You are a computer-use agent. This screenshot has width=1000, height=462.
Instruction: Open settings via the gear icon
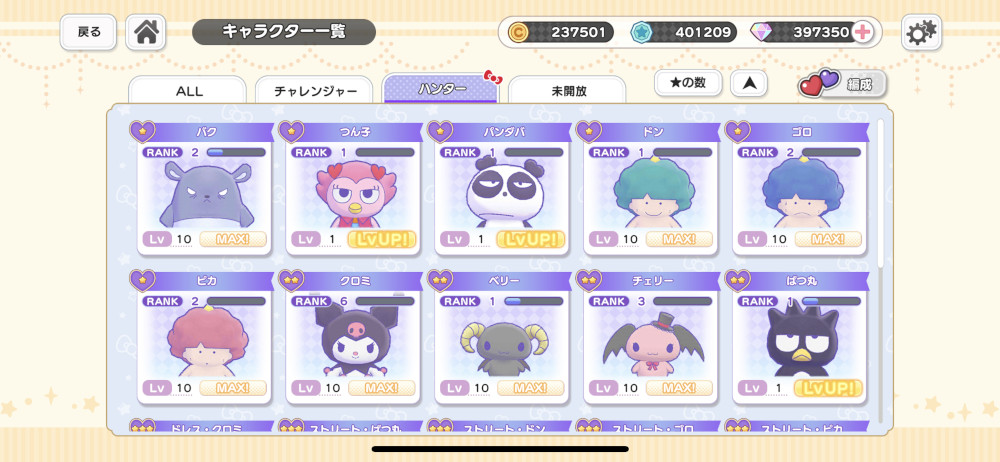tap(921, 32)
